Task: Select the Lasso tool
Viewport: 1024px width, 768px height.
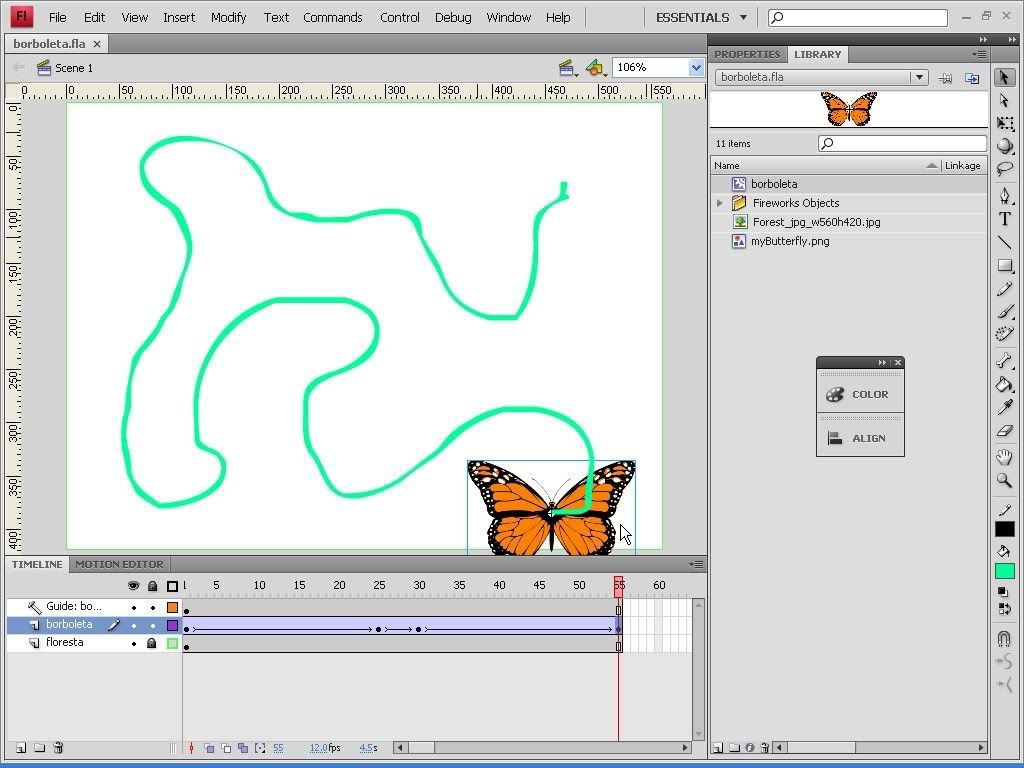Action: pos(1005,169)
